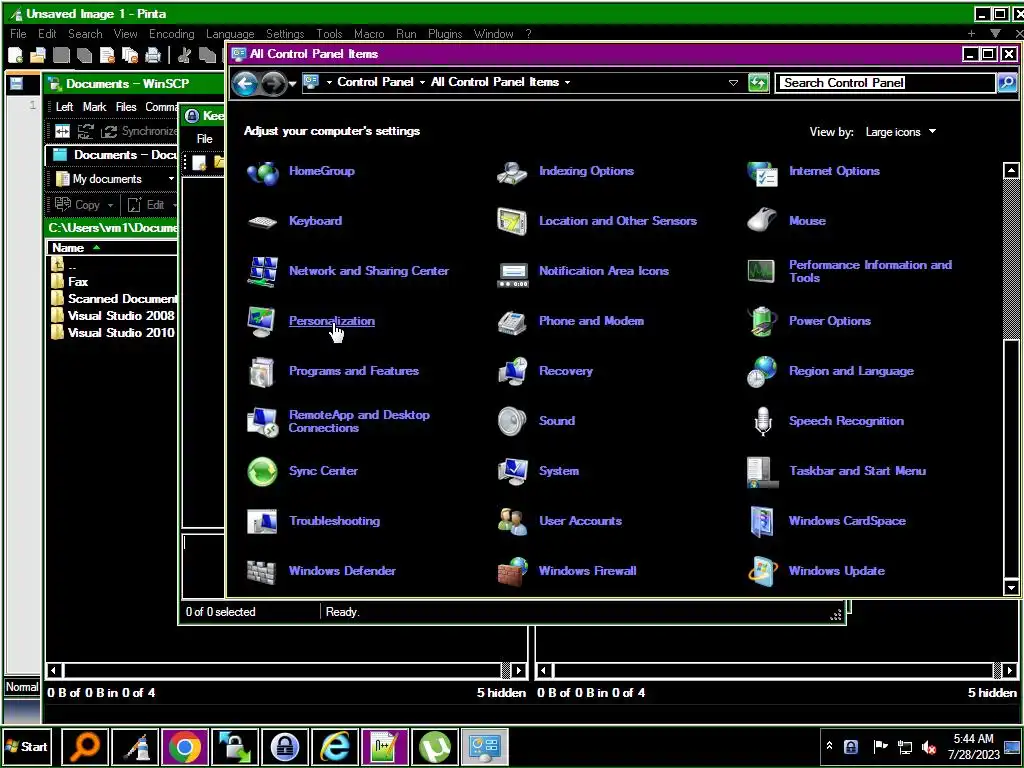Open Location and Other Sensors icon

[512, 221]
